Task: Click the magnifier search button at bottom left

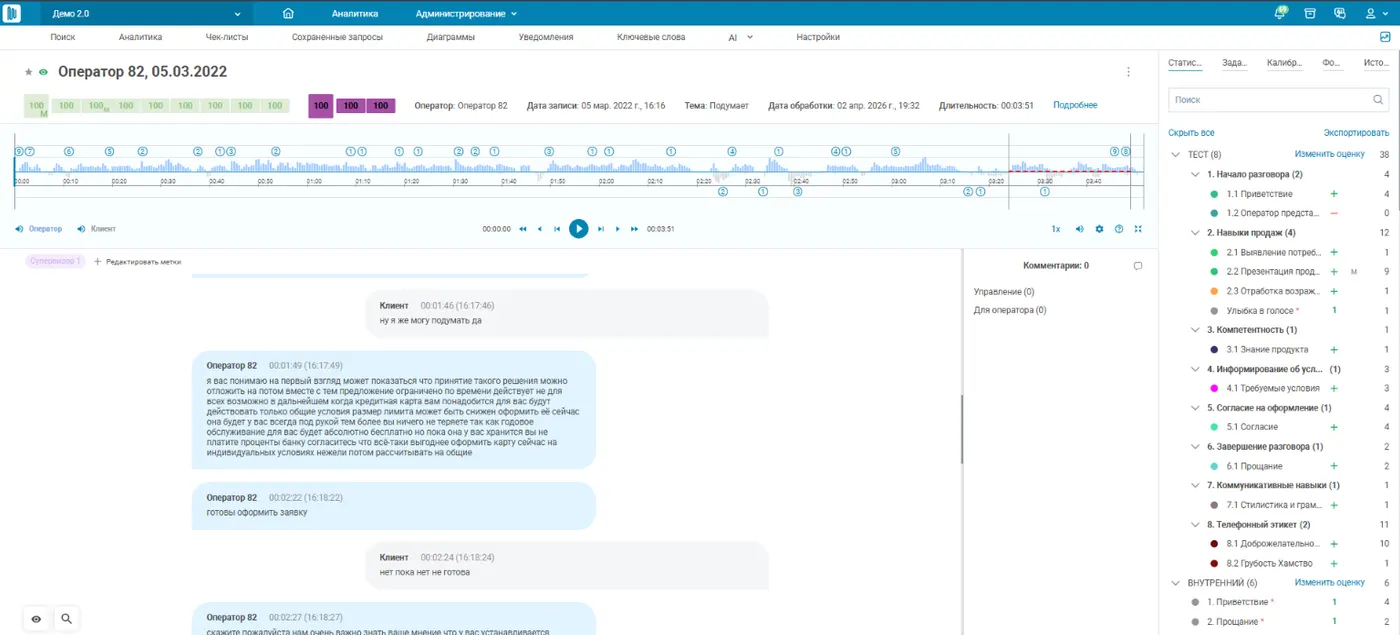Action: pyautogui.click(x=66, y=619)
